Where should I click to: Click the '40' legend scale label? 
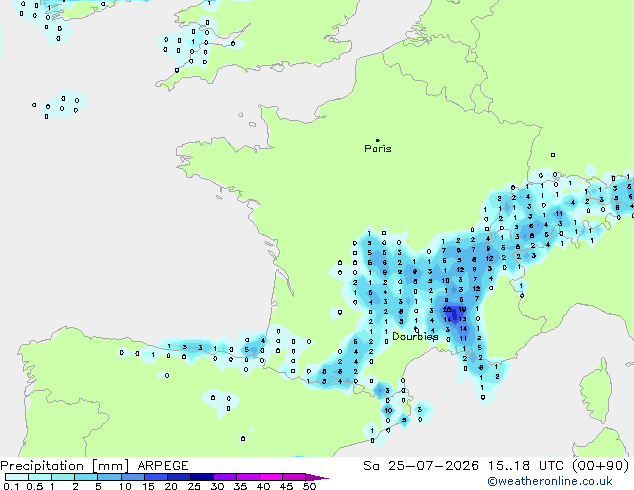coord(264,486)
